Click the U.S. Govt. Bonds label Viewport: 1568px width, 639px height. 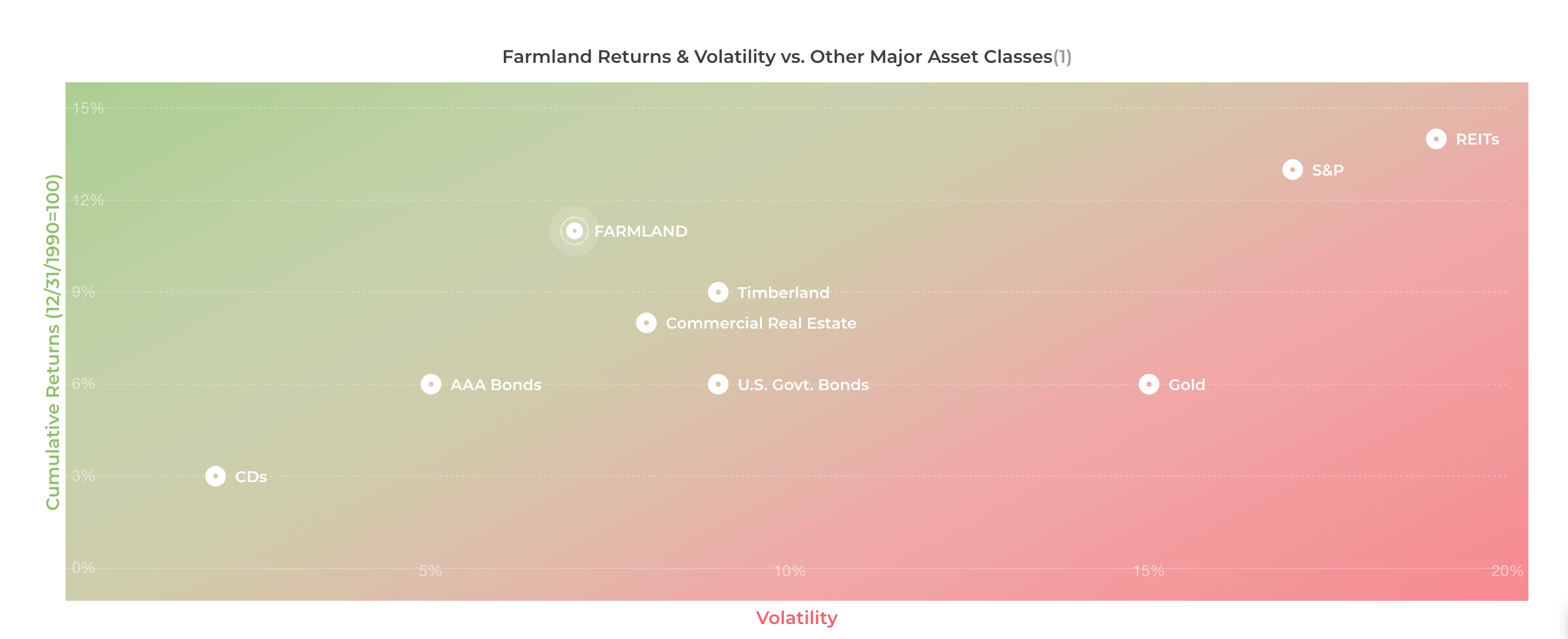[x=803, y=385]
